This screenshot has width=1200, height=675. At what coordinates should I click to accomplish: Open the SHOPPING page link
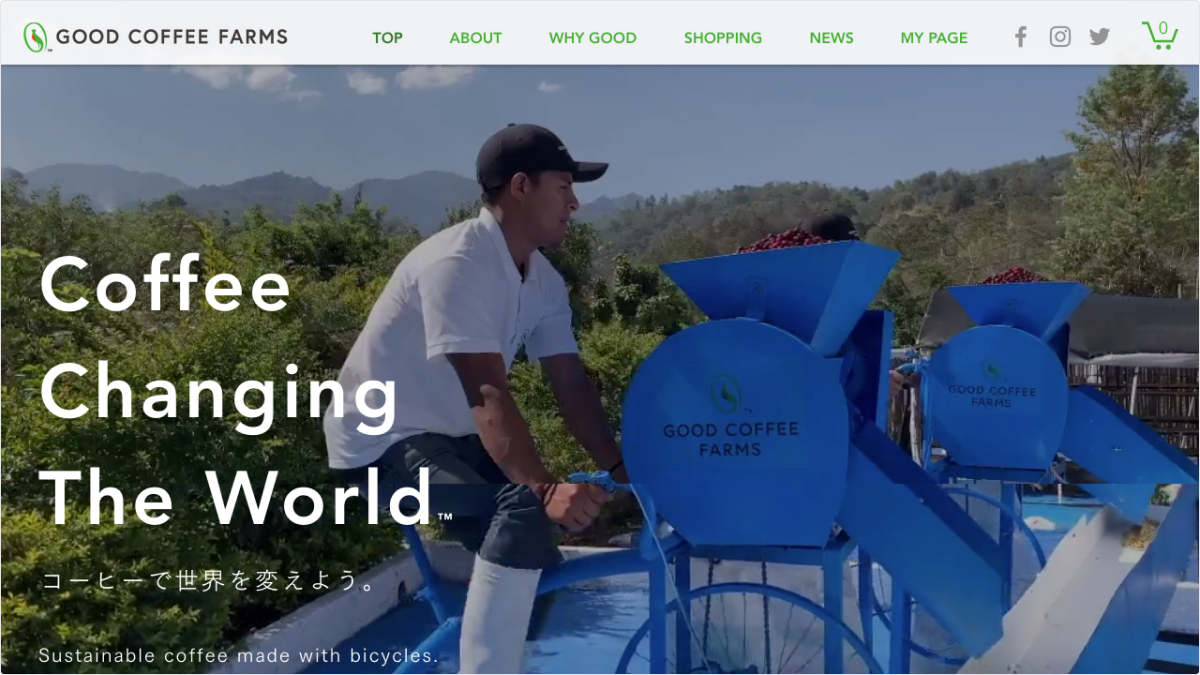tap(722, 38)
